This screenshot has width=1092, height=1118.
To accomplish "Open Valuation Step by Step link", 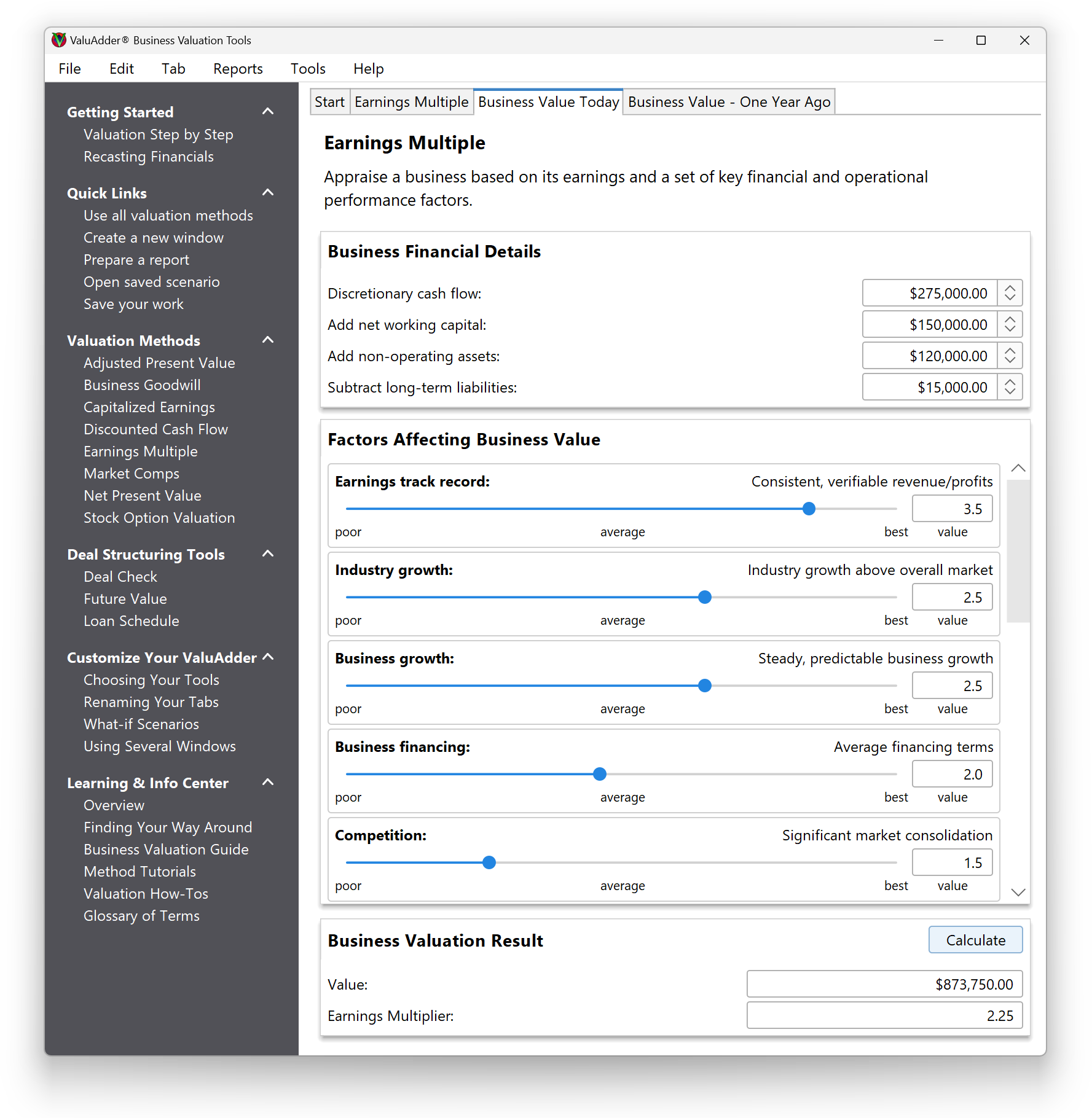I will pyautogui.click(x=159, y=135).
